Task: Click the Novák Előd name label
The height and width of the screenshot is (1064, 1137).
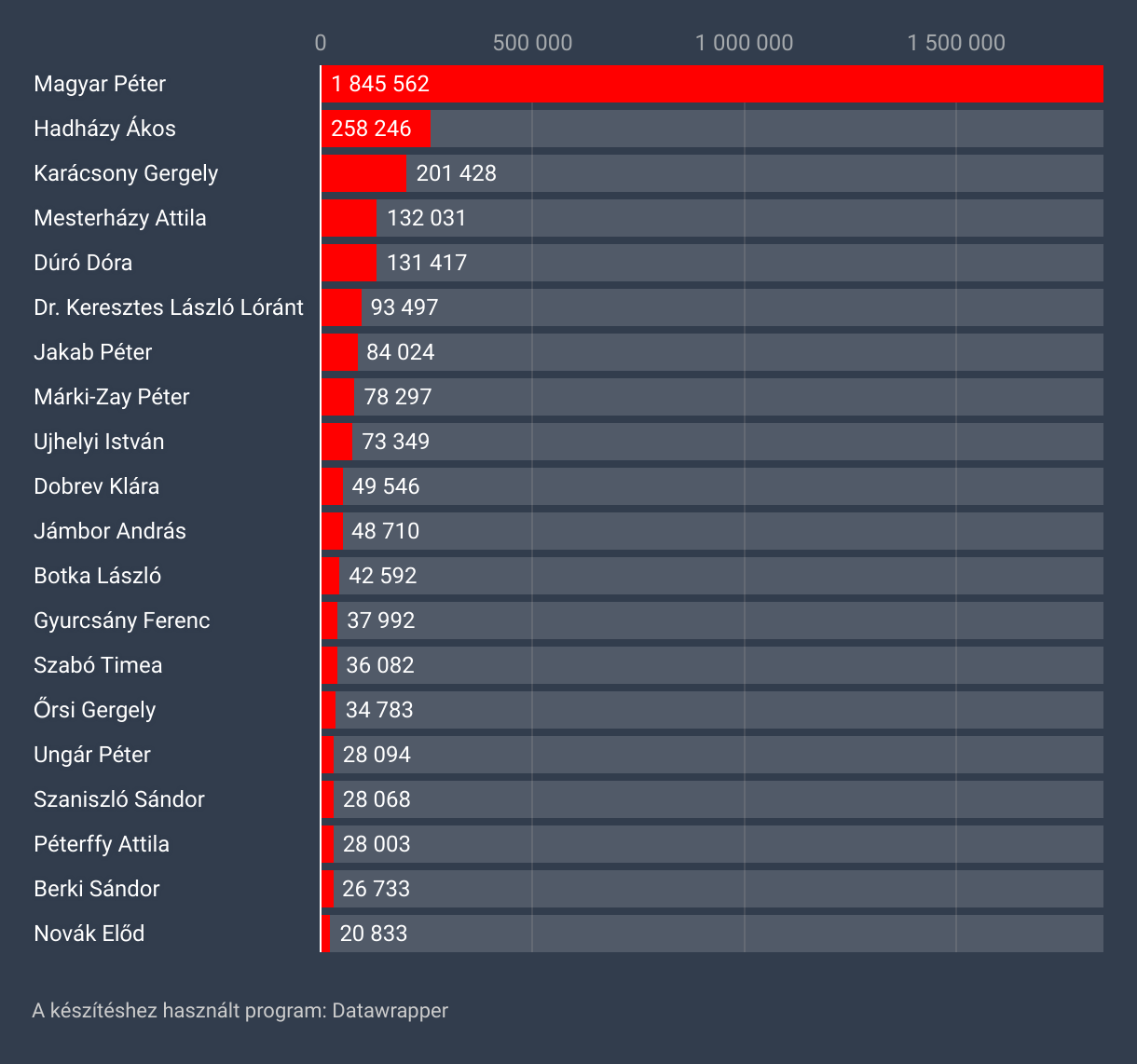Action: (89, 934)
